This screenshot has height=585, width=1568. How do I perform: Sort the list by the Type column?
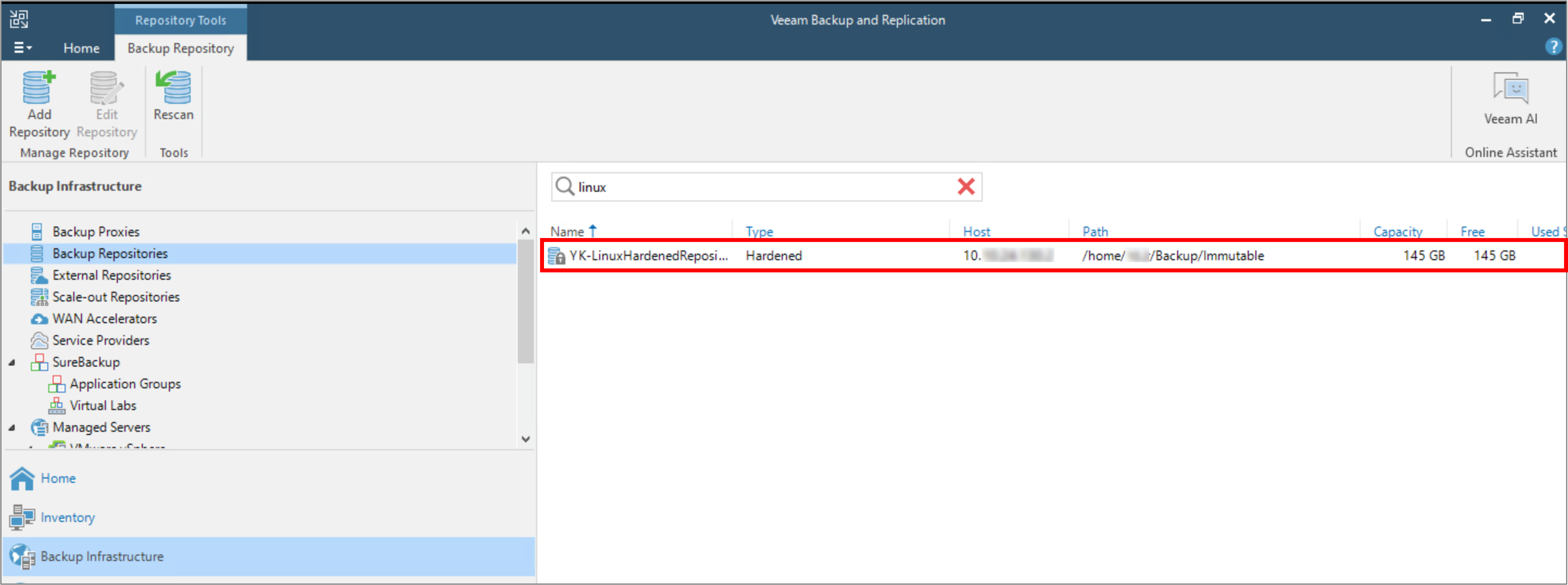pos(759,232)
